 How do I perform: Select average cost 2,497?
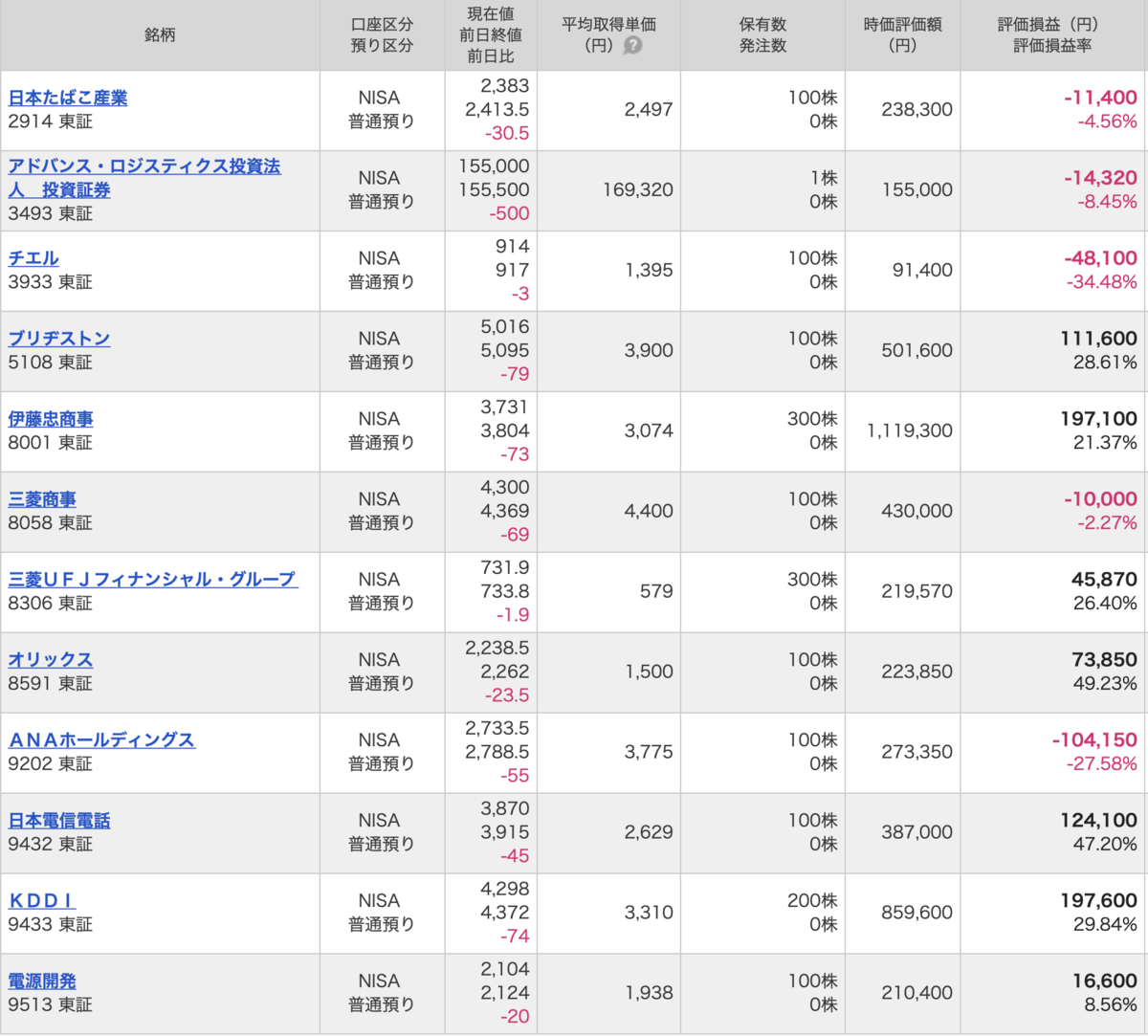click(x=649, y=109)
